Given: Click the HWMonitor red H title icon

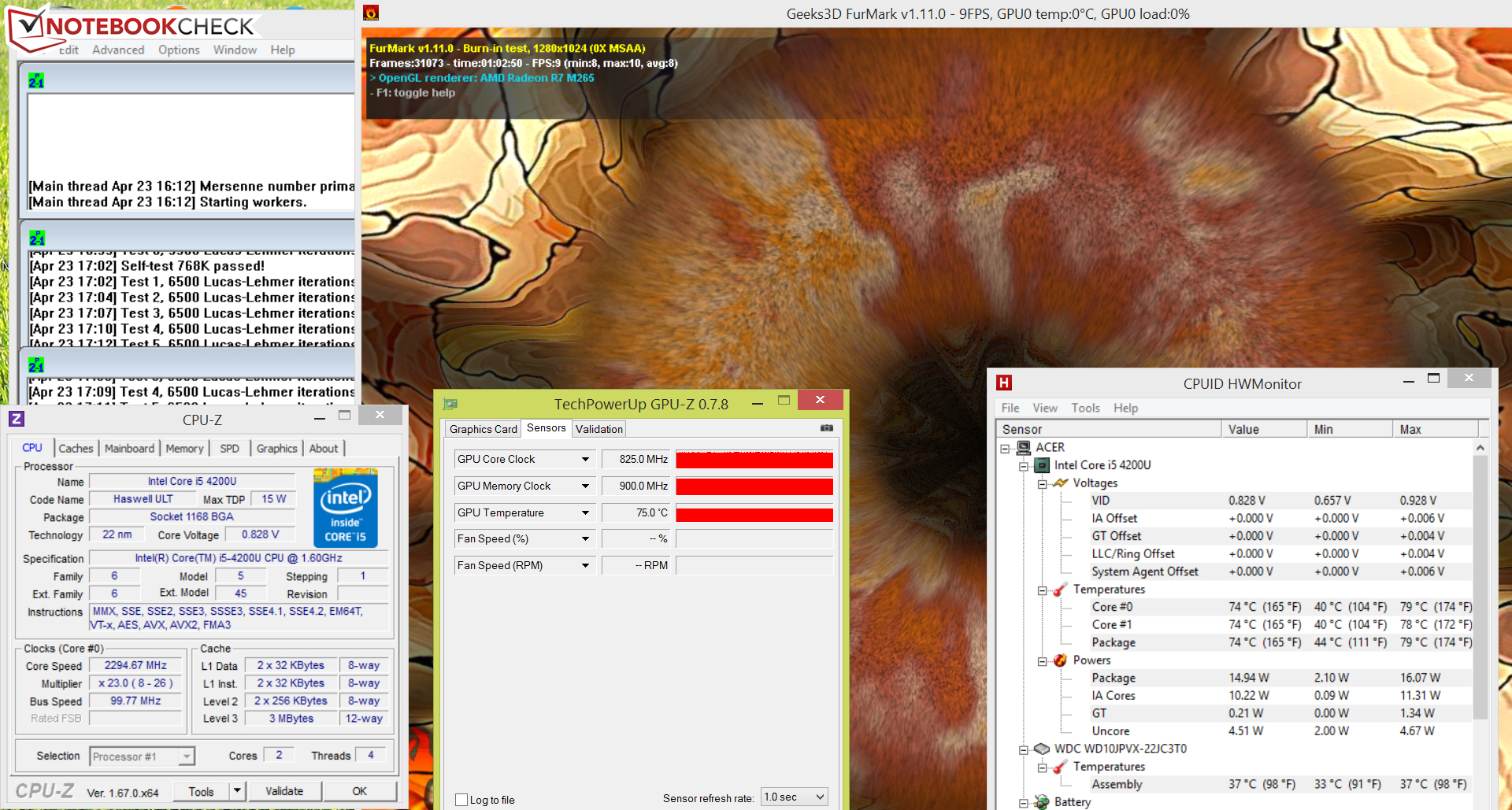Looking at the screenshot, I should tap(1004, 383).
